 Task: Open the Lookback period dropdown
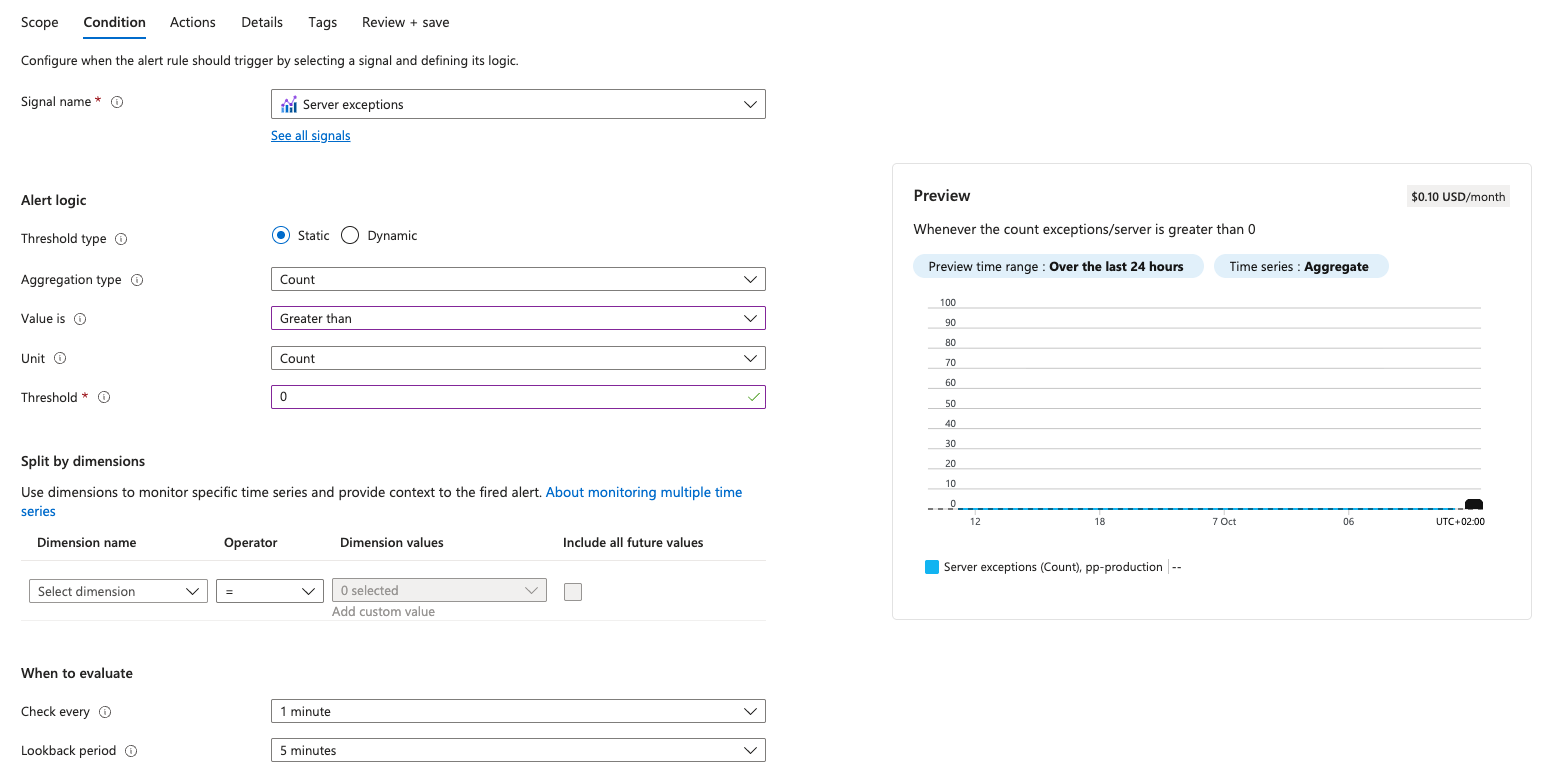518,750
